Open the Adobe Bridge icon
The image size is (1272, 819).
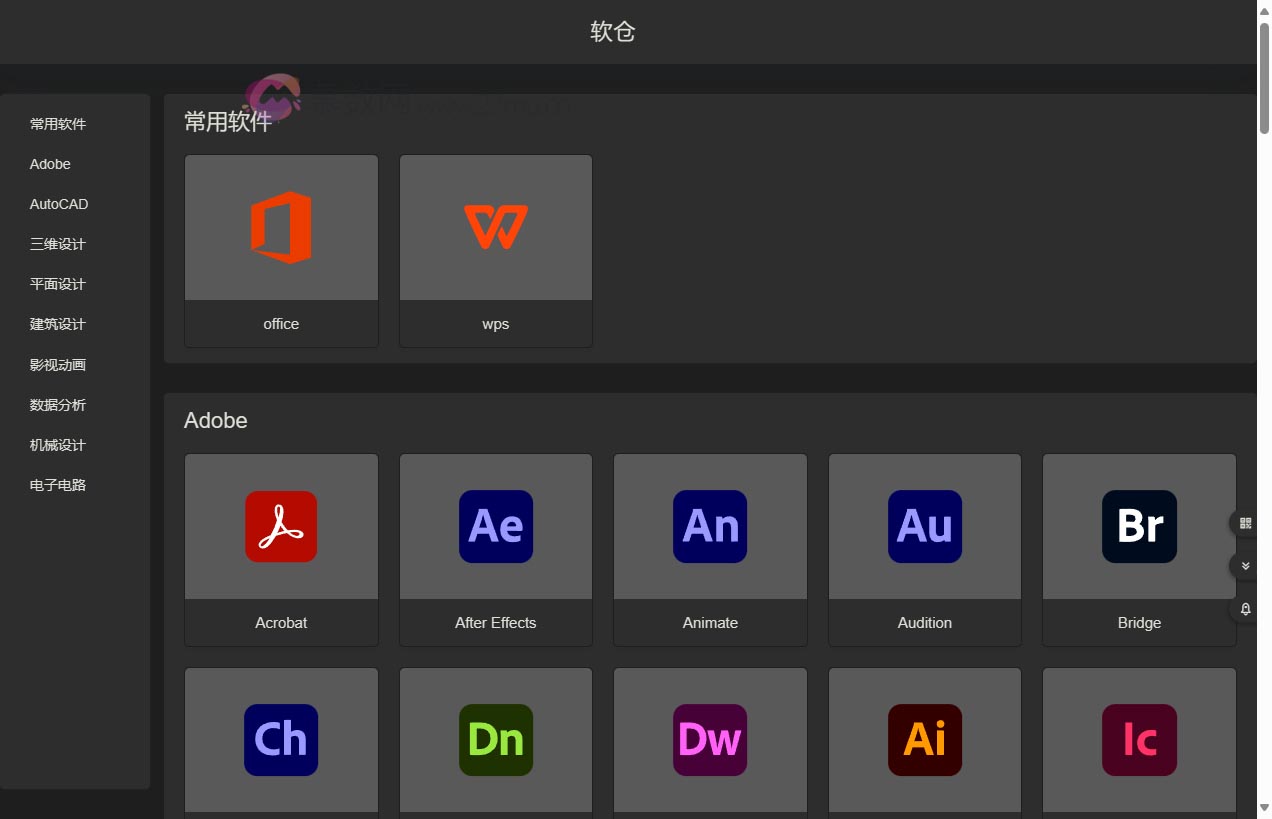coord(1139,526)
